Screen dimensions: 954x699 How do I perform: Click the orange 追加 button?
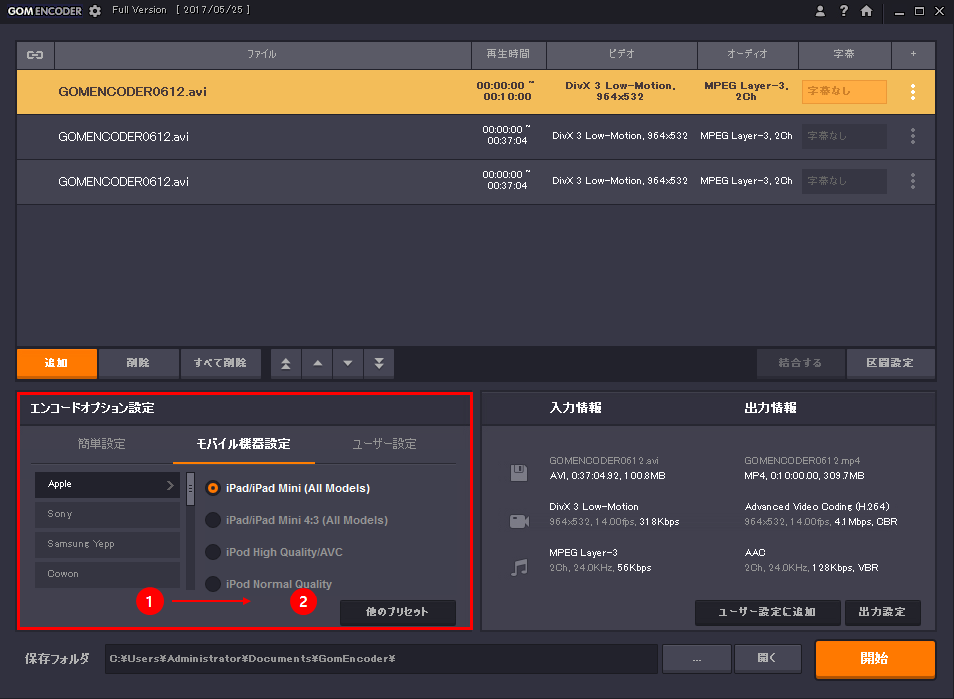[57, 363]
